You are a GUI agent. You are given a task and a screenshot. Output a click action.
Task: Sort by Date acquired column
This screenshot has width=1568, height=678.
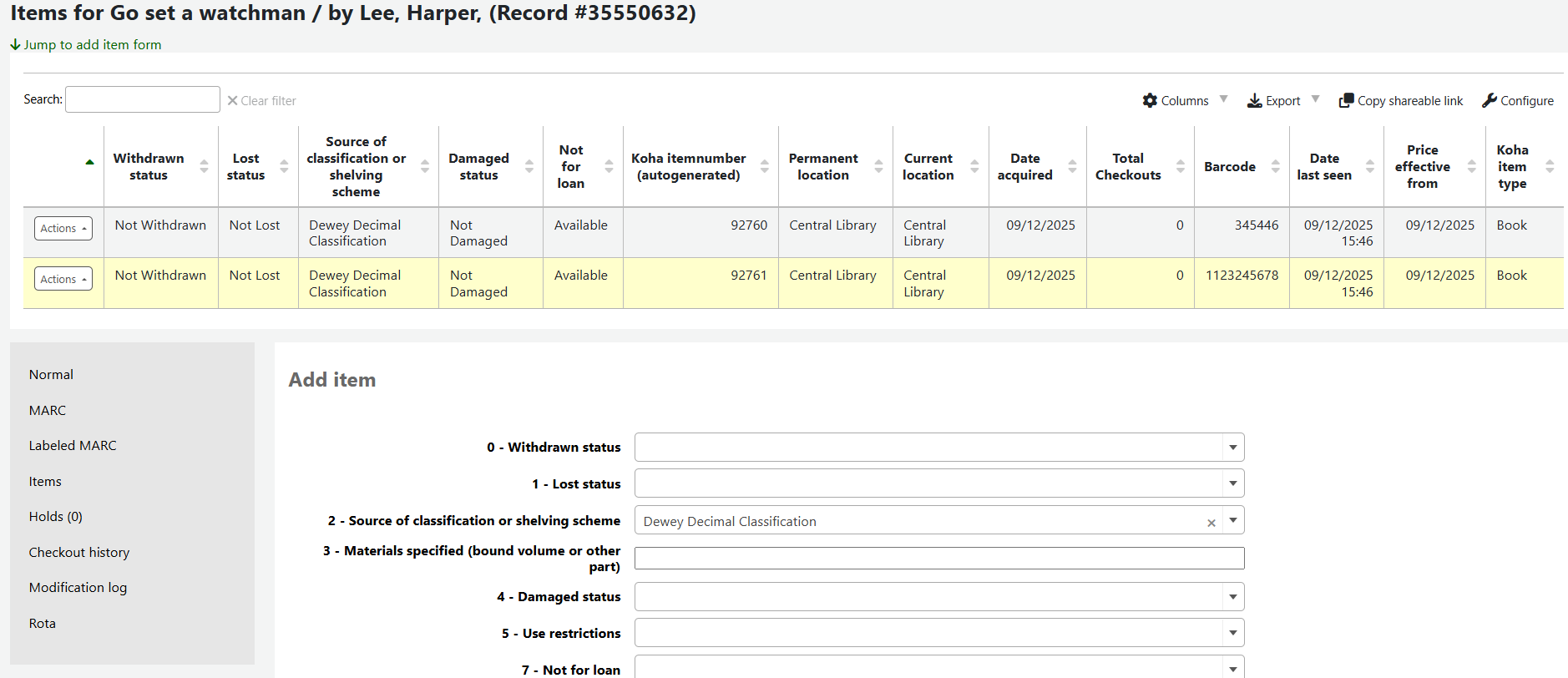tap(1024, 166)
